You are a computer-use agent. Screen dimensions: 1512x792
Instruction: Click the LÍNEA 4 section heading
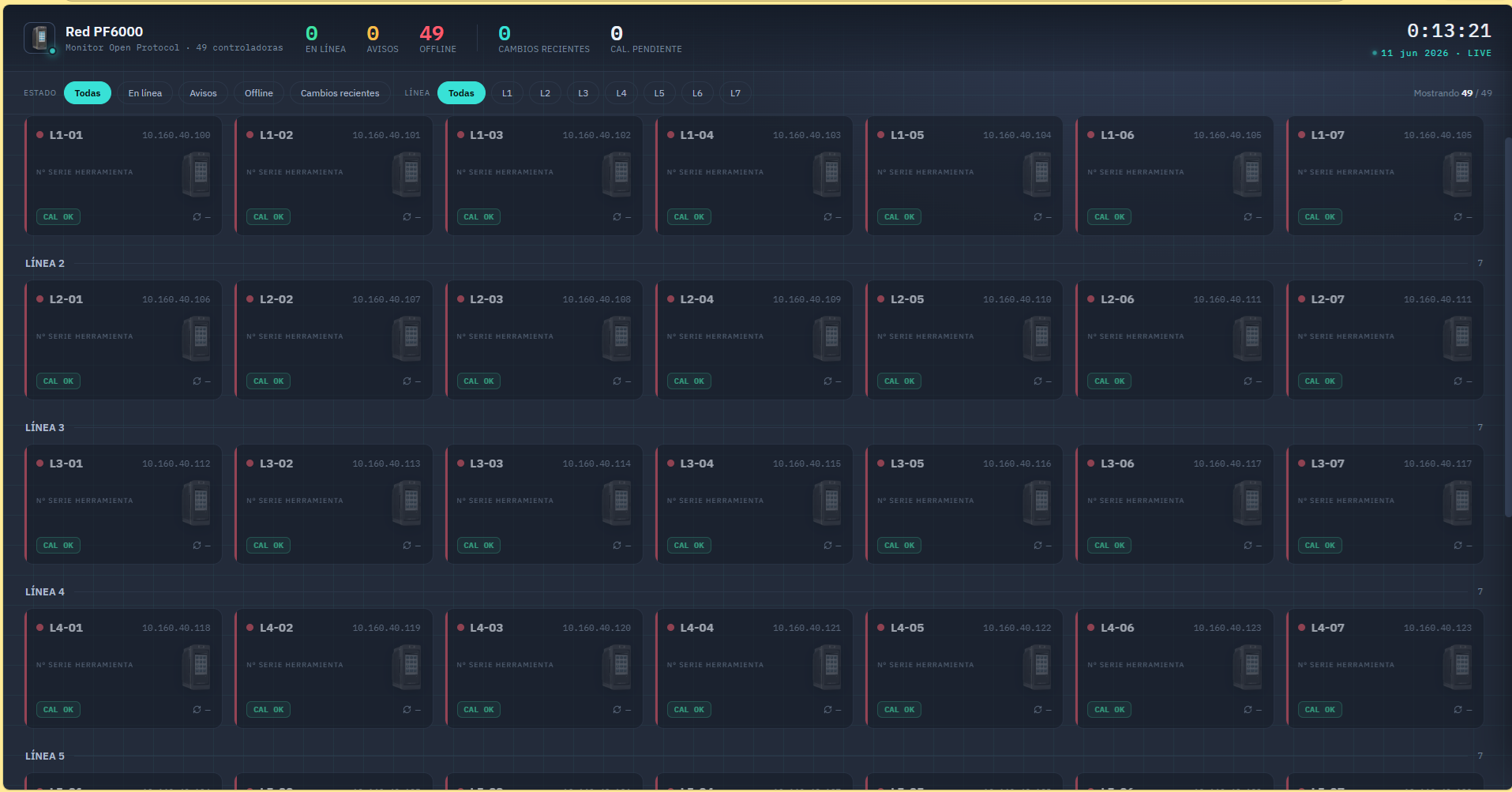pyautogui.click(x=45, y=591)
